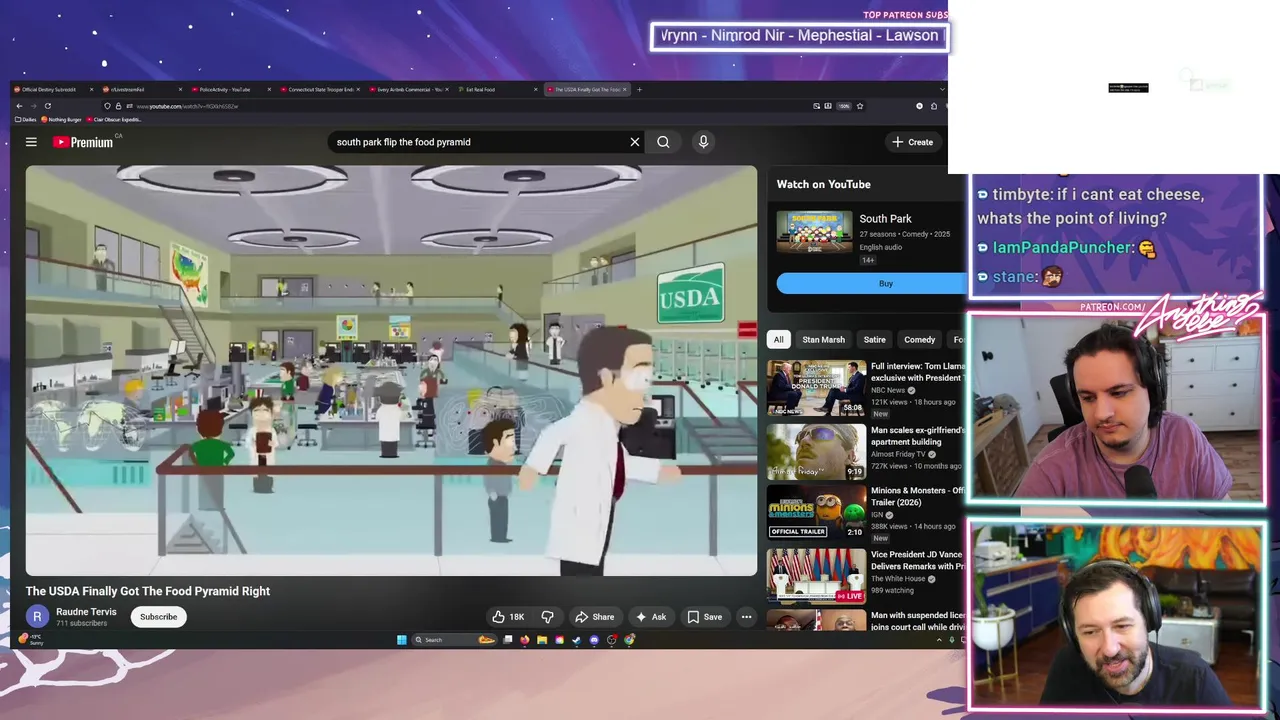Buy South Park with the blue button
Viewport: 1280px width, 720px height.
(872, 284)
